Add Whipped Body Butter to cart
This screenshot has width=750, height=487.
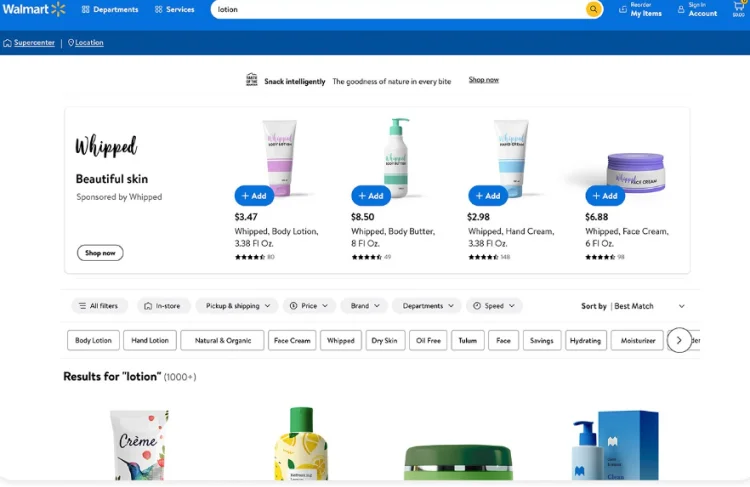371,196
